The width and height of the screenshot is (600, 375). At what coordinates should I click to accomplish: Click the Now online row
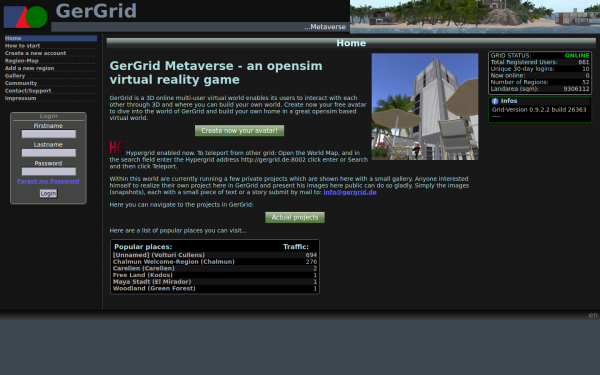coord(540,75)
